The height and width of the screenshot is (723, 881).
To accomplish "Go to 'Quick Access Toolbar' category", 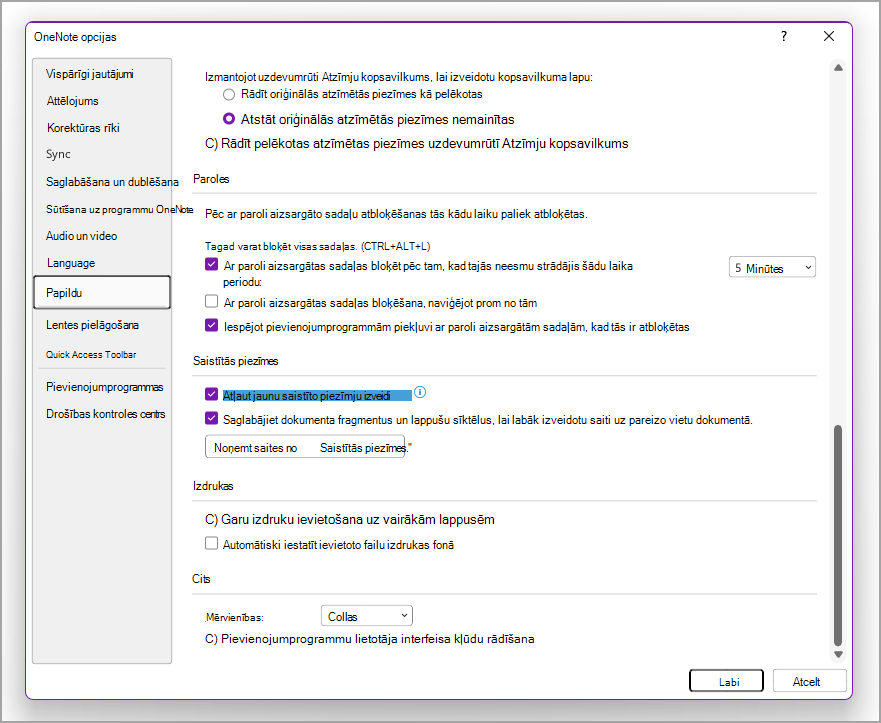I will 91,354.
